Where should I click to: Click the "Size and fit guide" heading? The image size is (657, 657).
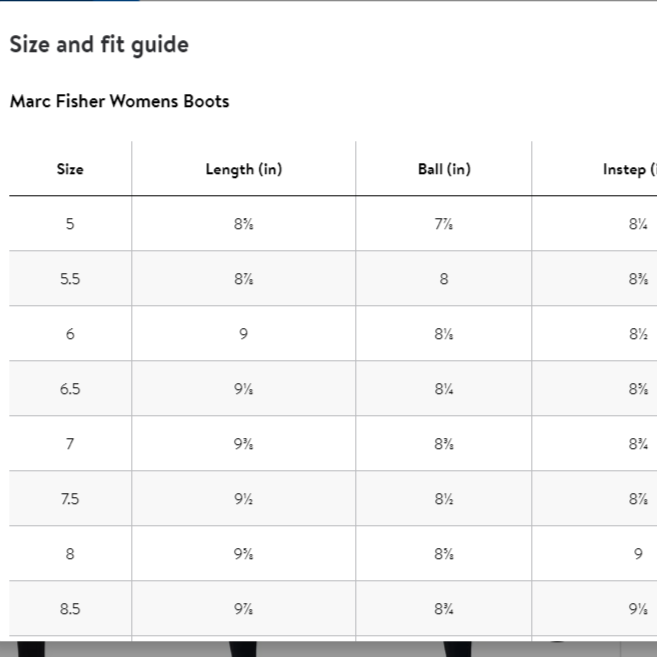coord(99,45)
